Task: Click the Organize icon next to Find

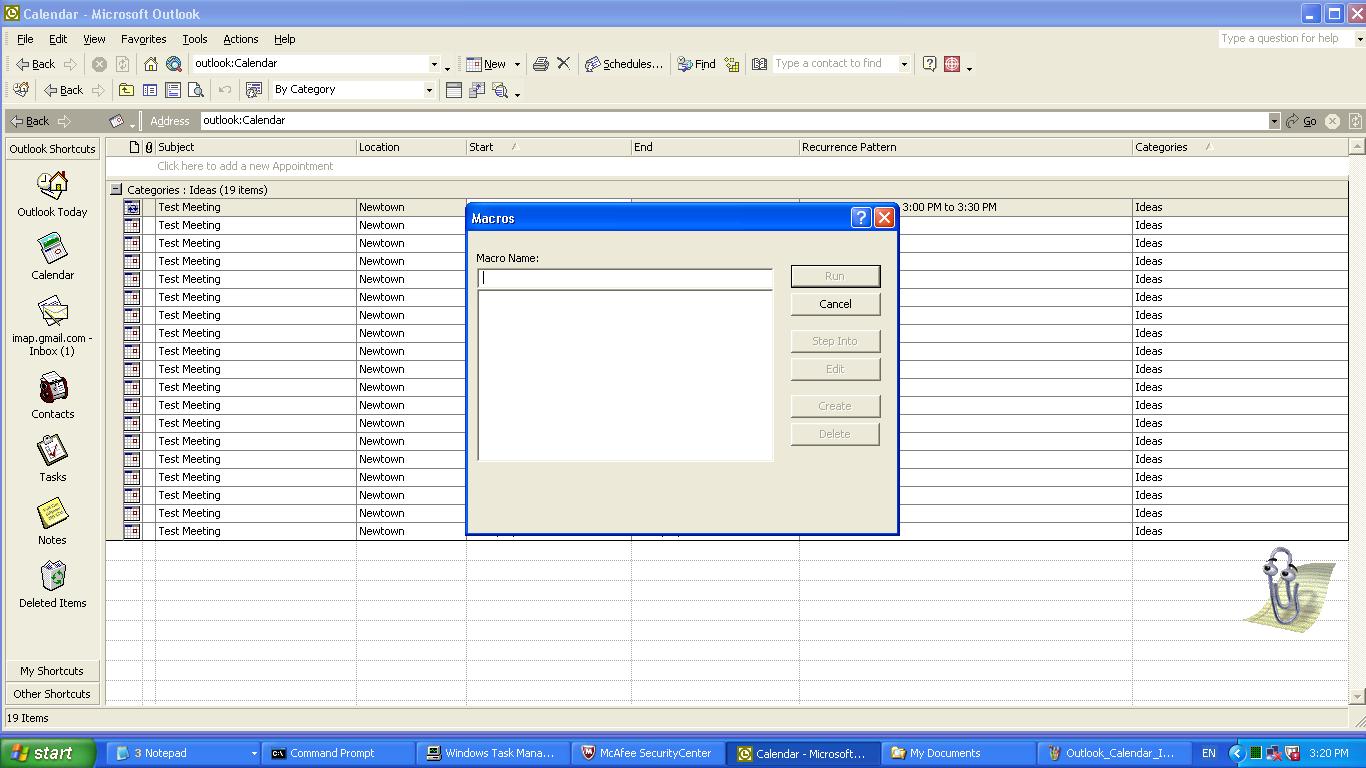Action: [x=732, y=64]
